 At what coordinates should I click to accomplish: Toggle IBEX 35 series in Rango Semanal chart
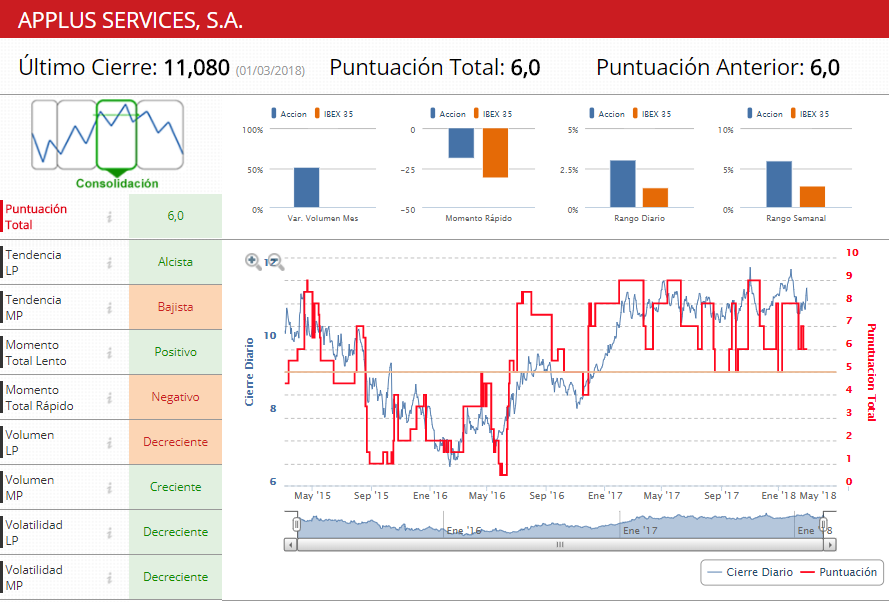coord(810,114)
